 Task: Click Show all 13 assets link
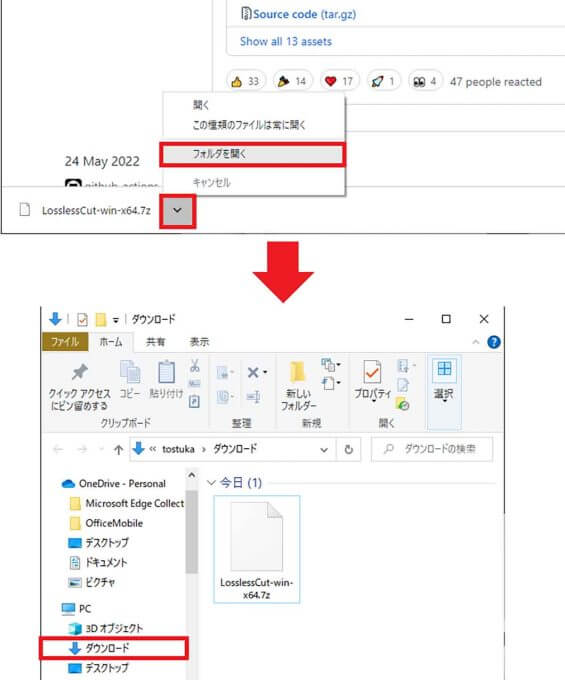coord(286,42)
